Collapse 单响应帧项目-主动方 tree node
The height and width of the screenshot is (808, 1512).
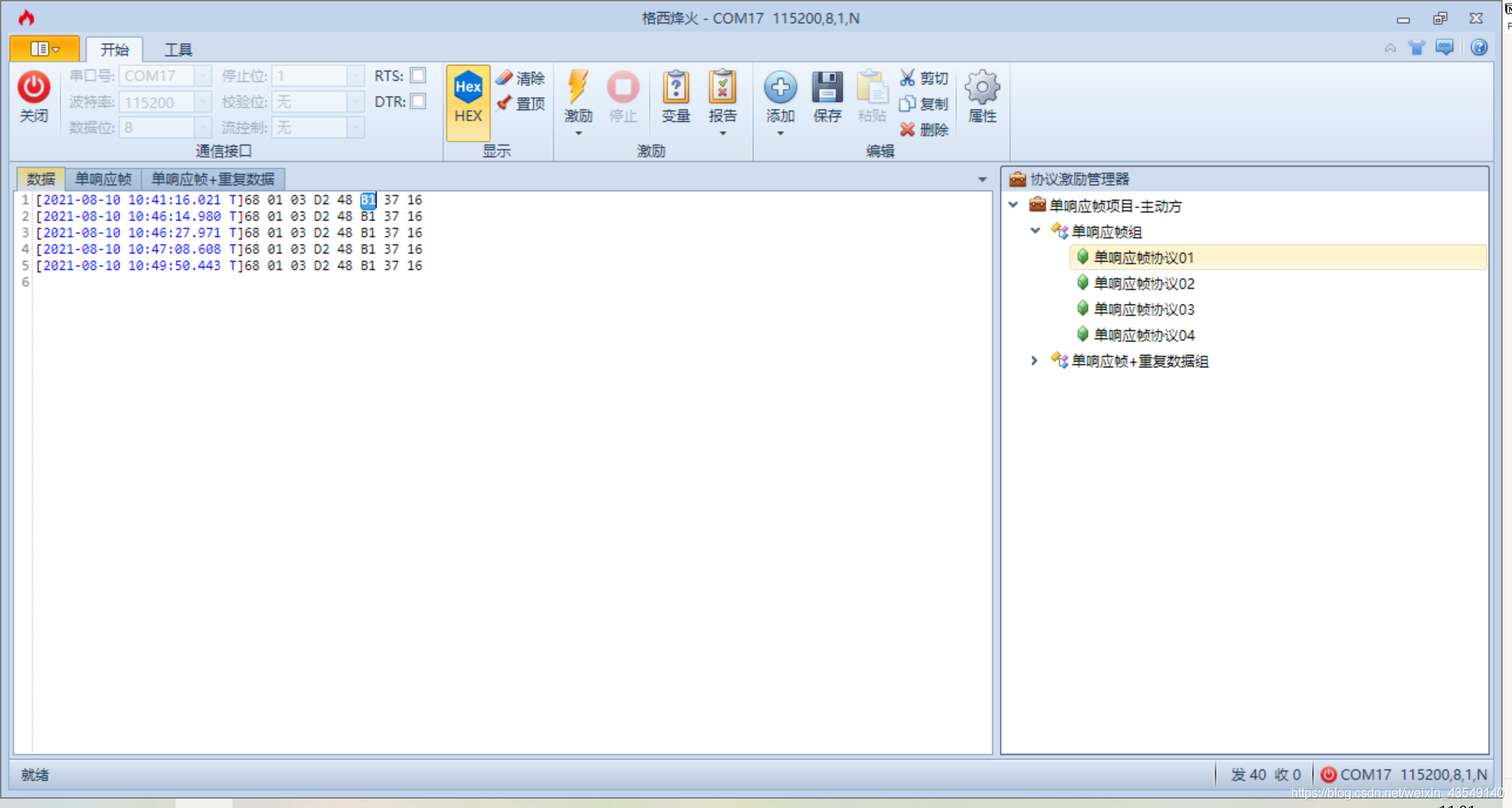[1013, 205]
